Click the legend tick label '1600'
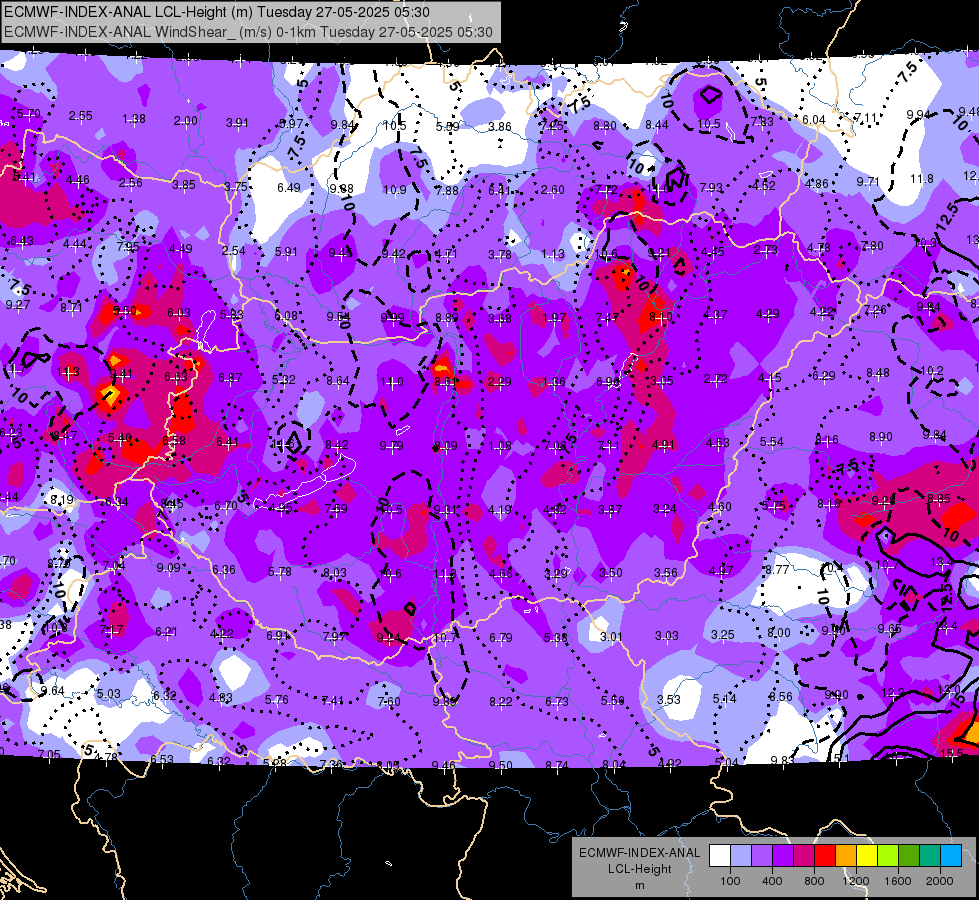This screenshot has width=979, height=900. tap(897, 881)
